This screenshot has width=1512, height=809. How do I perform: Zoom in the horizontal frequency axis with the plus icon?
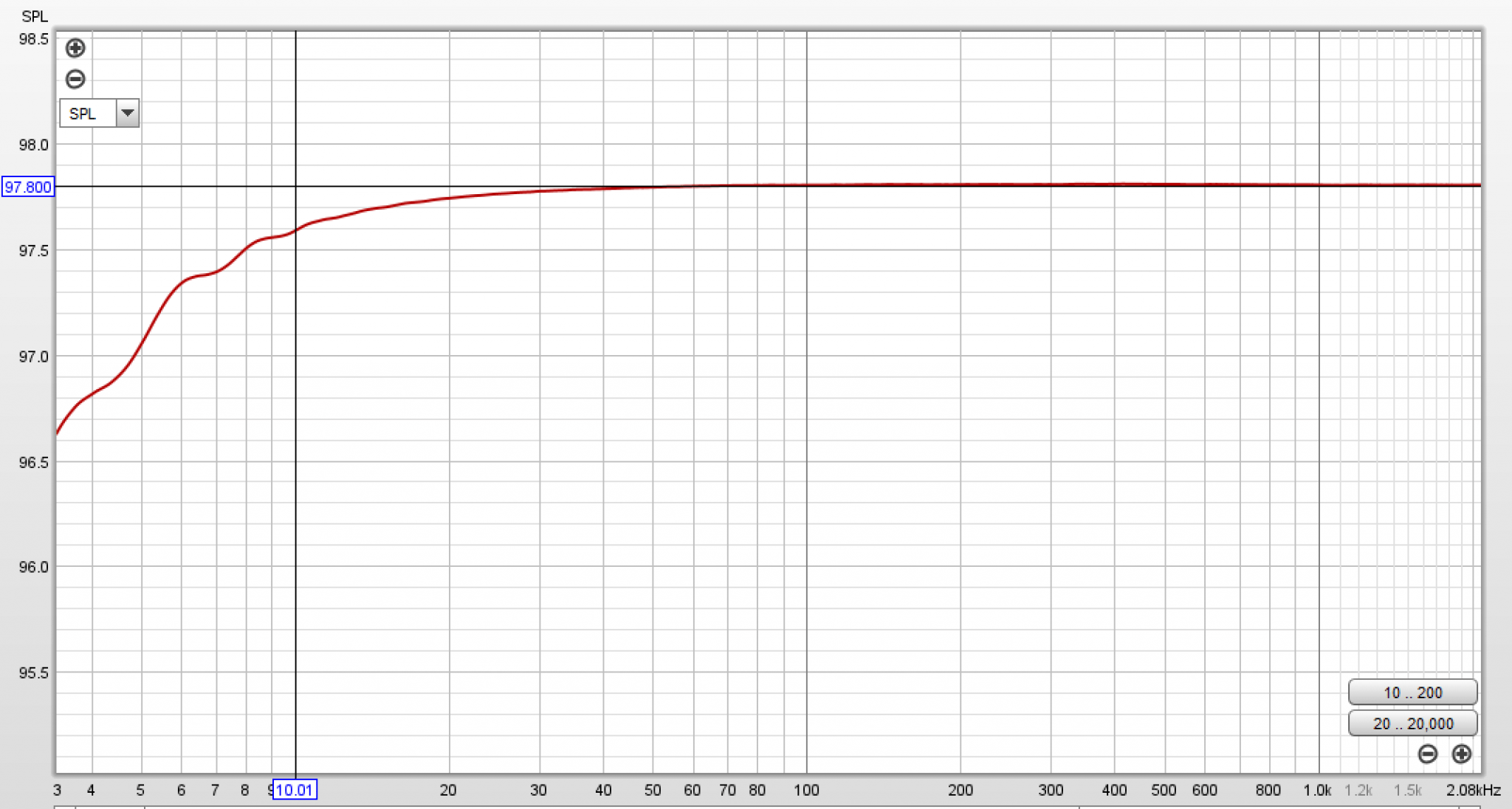1462,754
